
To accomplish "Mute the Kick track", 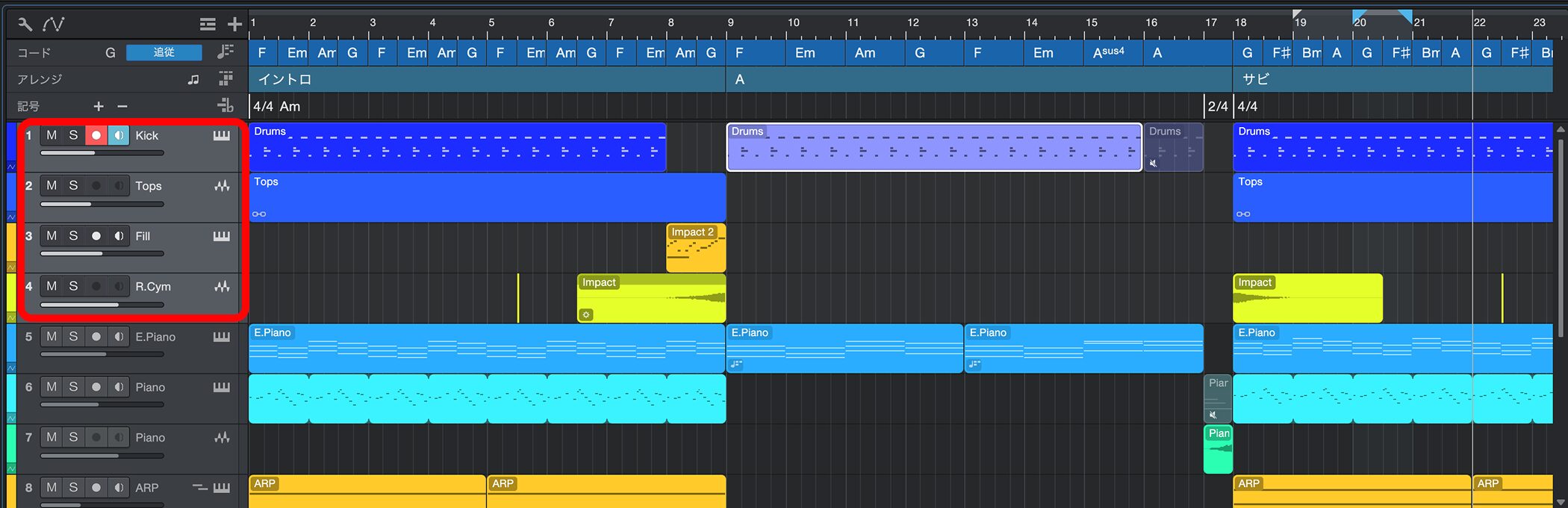I will (52, 135).
